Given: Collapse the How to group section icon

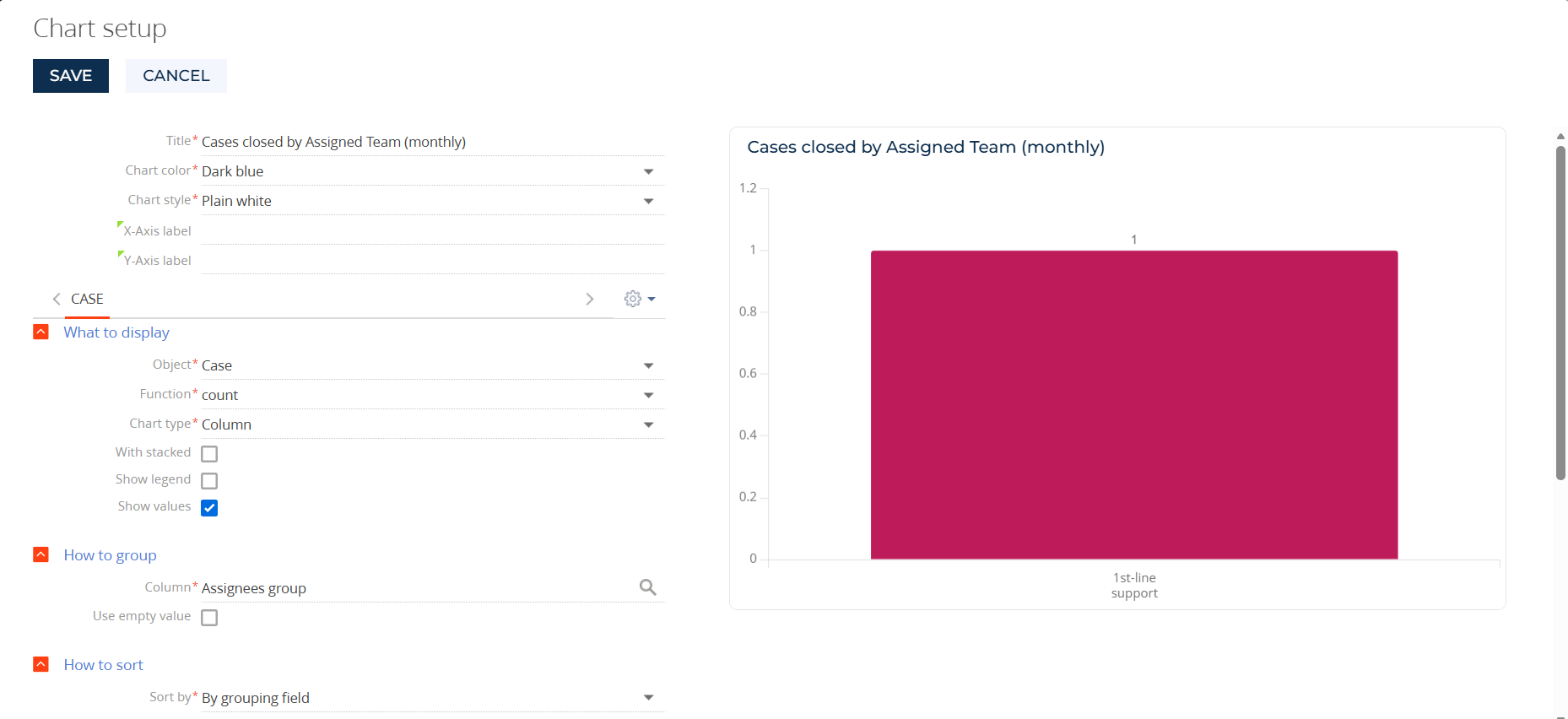Looking at the screenshot, I should pyautogui.click(x=41, y=554).
